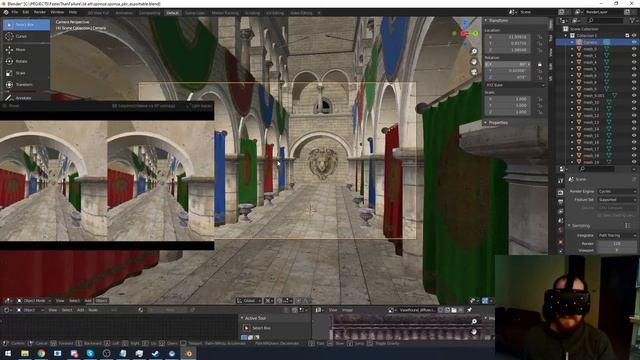Hide mesh_10 with its eye icon
Viewport: 640px width, 360px height.
pos(634,102)
